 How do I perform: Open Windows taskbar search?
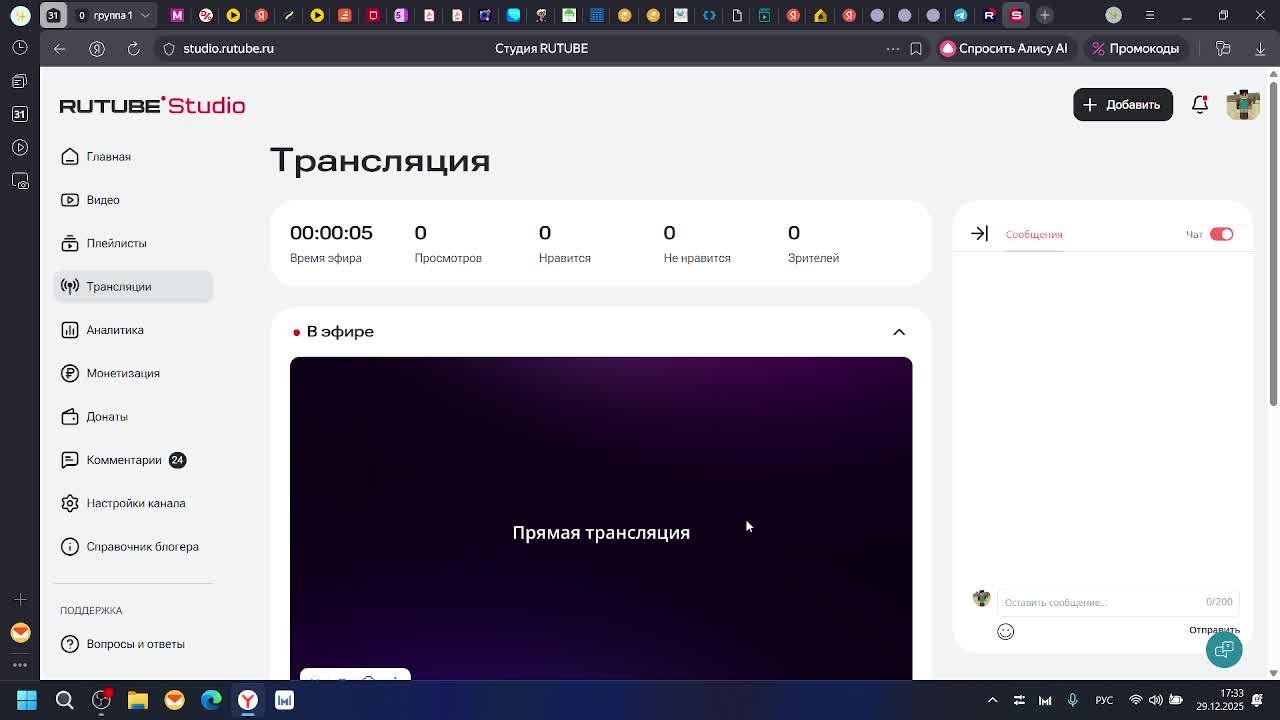[x=64, y=700]
